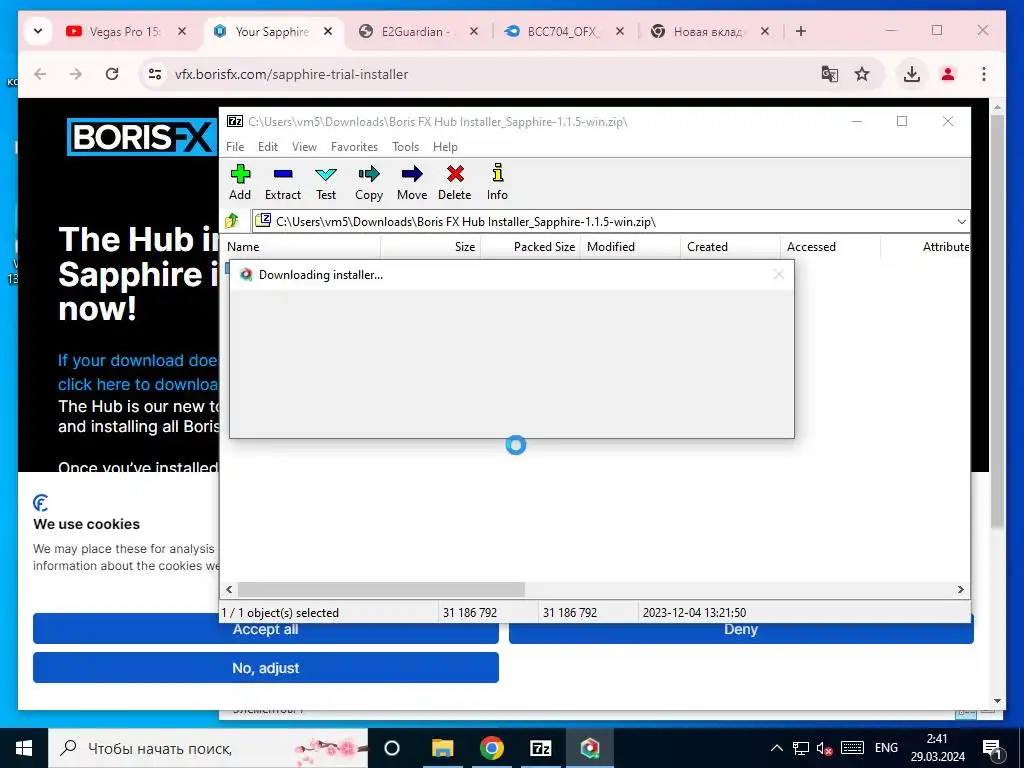Viewport: 1024px width, 768px height.
Task: Switch to the Vegas Pro 15 tab
Action: (125, 31)
